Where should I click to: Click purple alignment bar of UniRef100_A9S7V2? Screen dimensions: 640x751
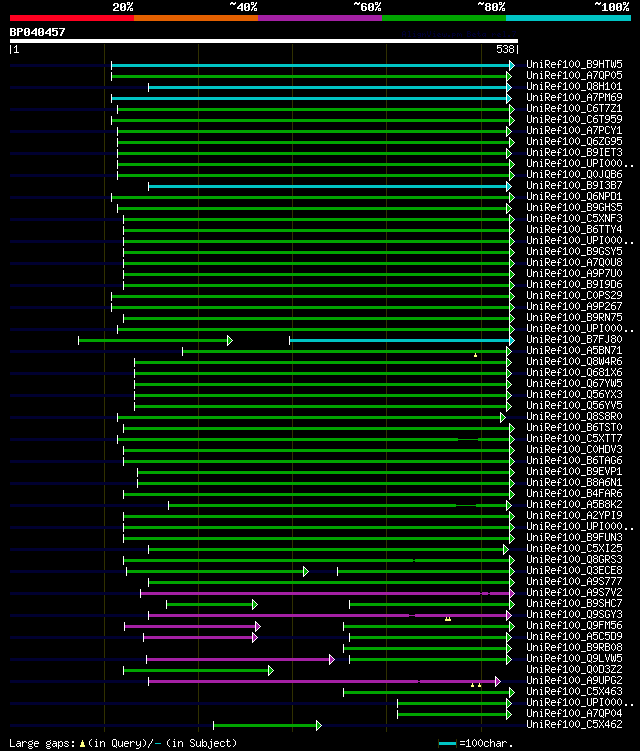click(327, 593)
